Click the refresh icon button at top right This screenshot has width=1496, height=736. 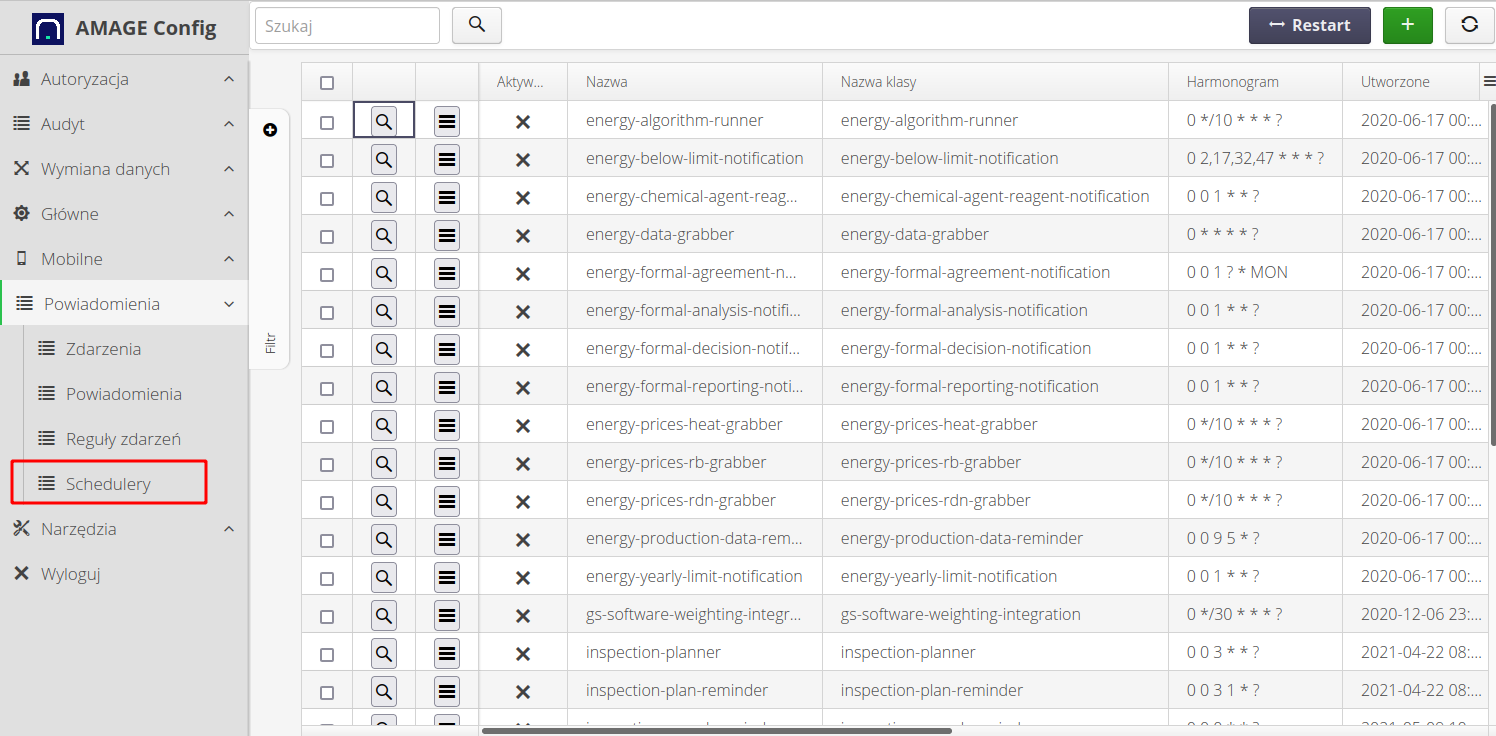point(1469,25)
